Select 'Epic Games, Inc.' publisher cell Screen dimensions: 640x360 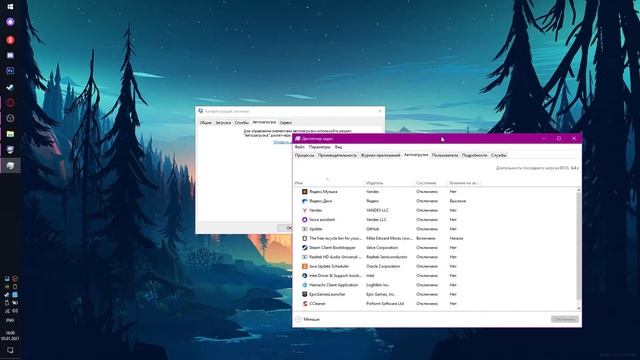(x=380, y=294)
